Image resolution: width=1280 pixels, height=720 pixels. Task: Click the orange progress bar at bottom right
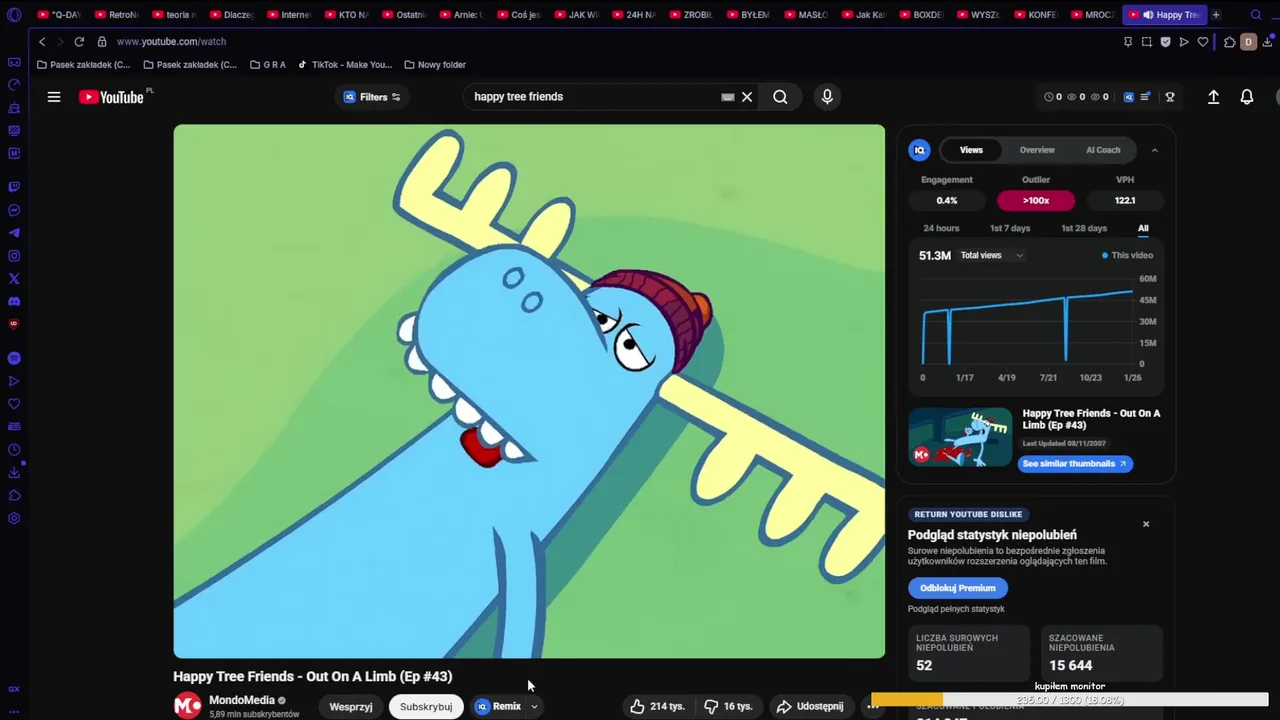coord(907,700)
